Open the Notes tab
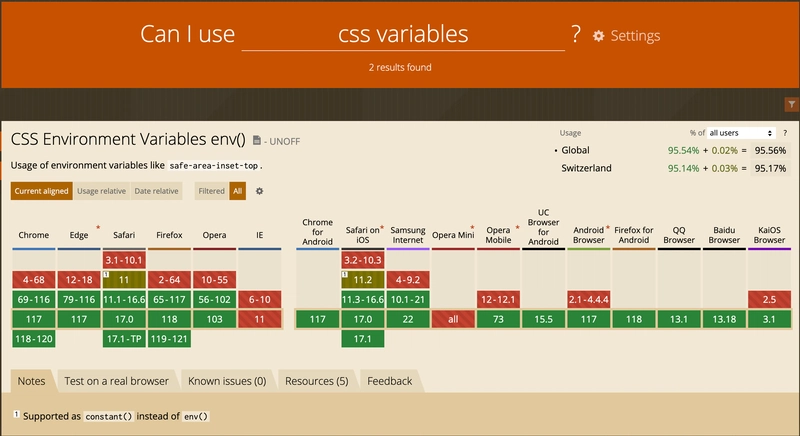Screen dimensions: 800x436 pyautogui.click(x=31, y=381)
